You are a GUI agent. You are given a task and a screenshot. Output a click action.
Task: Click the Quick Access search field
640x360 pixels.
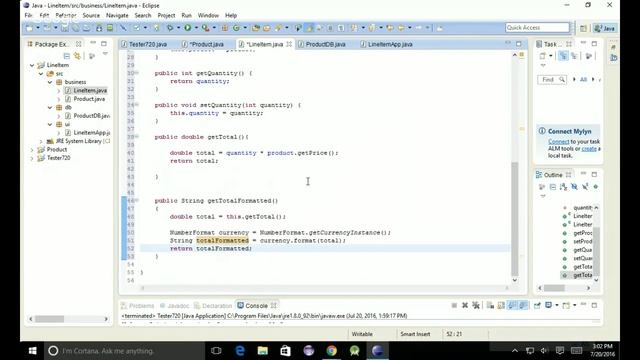[537, 27]
